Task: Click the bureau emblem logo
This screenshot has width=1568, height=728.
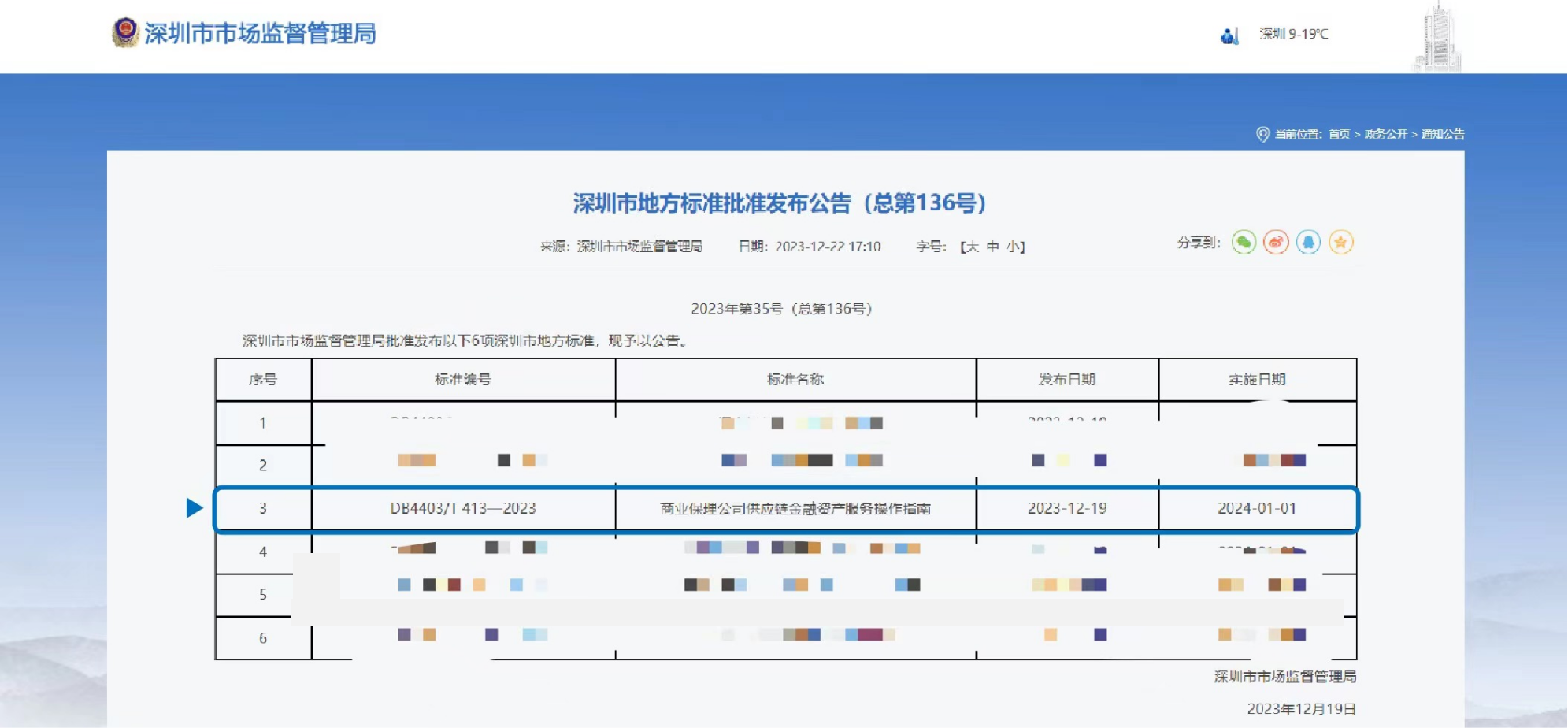Action: click(x=124, y=32)
